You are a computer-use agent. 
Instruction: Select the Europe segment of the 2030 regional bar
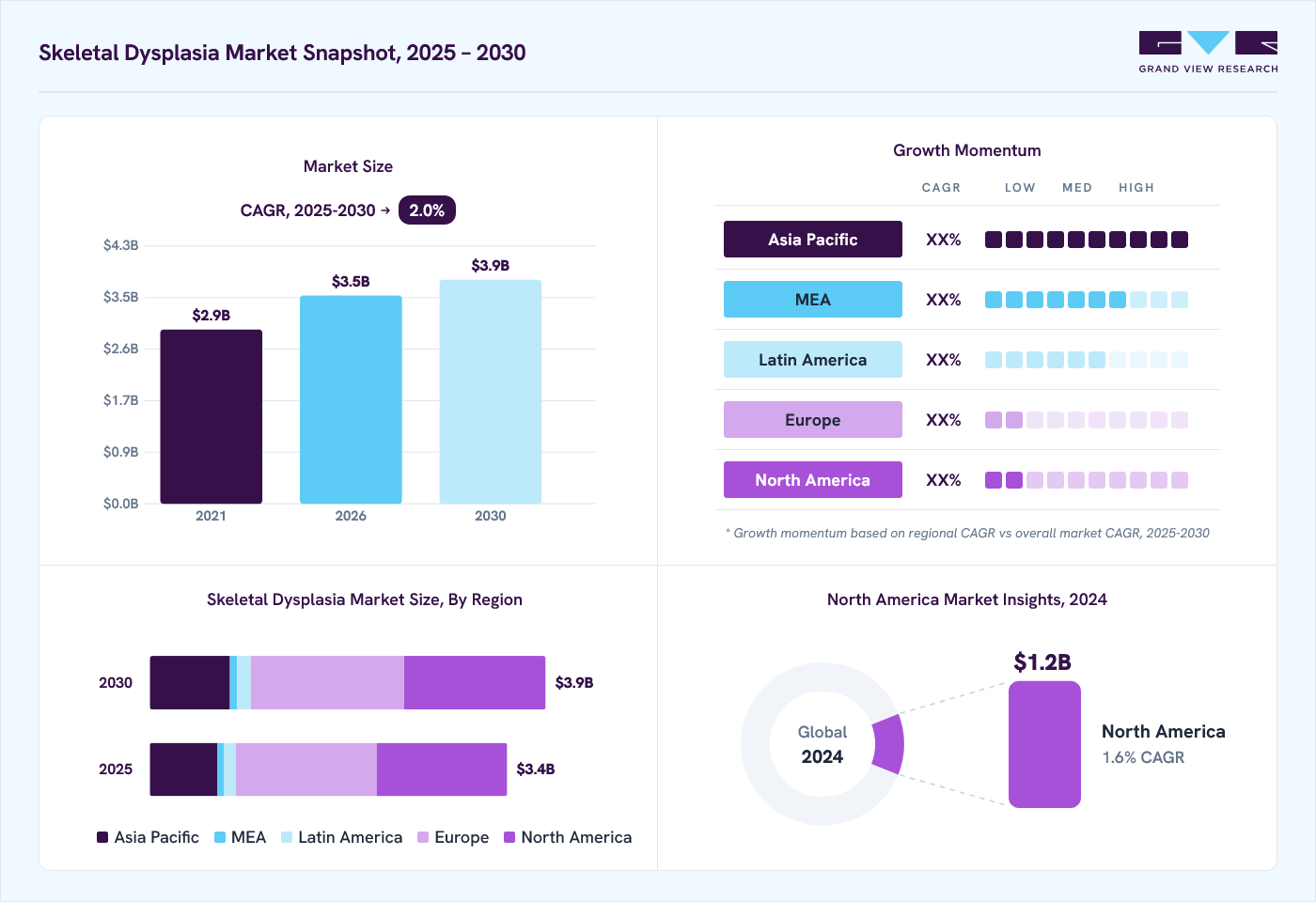tap(327, 682)
